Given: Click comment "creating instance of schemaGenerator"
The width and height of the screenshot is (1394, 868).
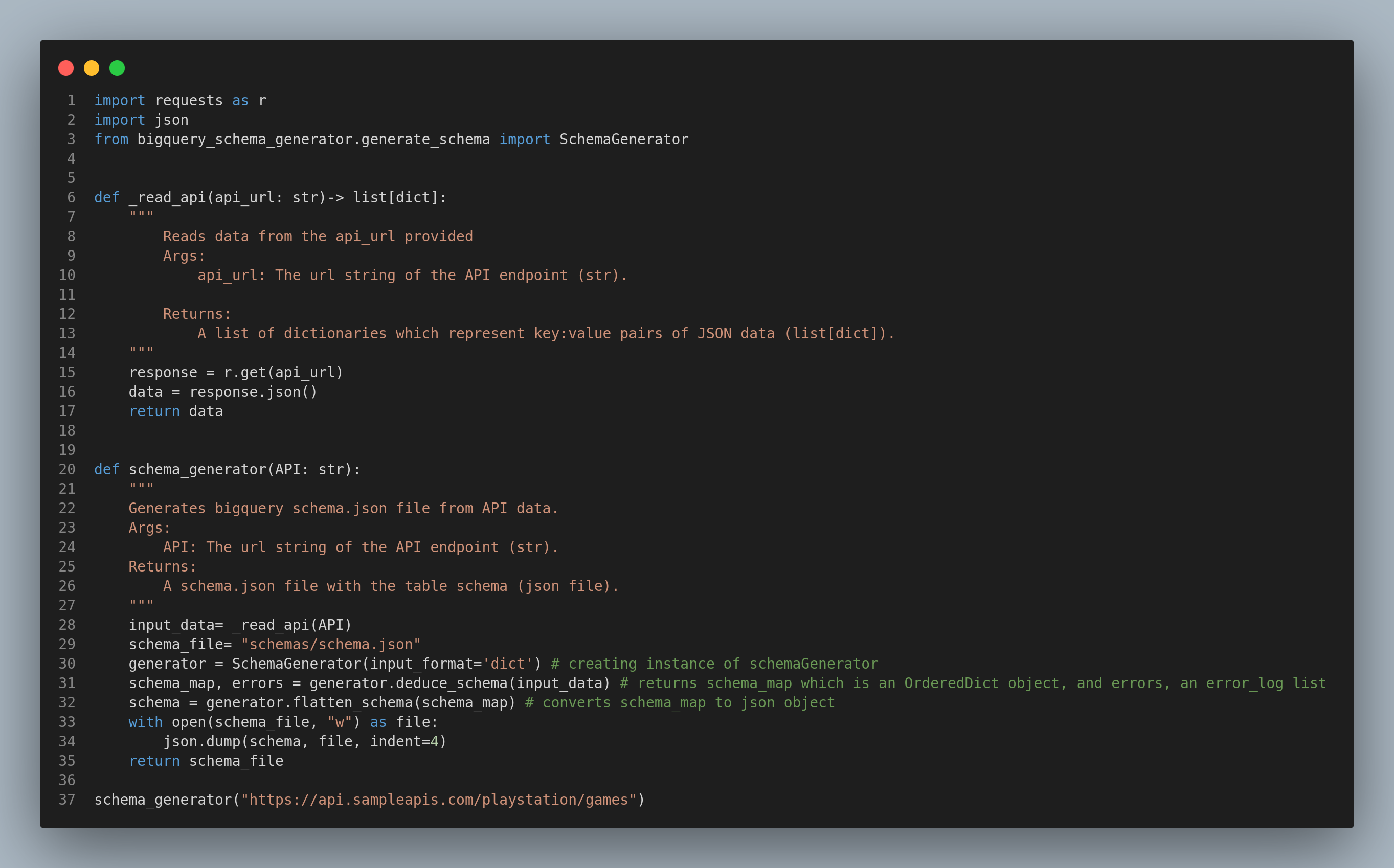Looking at the screenshot, I should pos(714,664).
